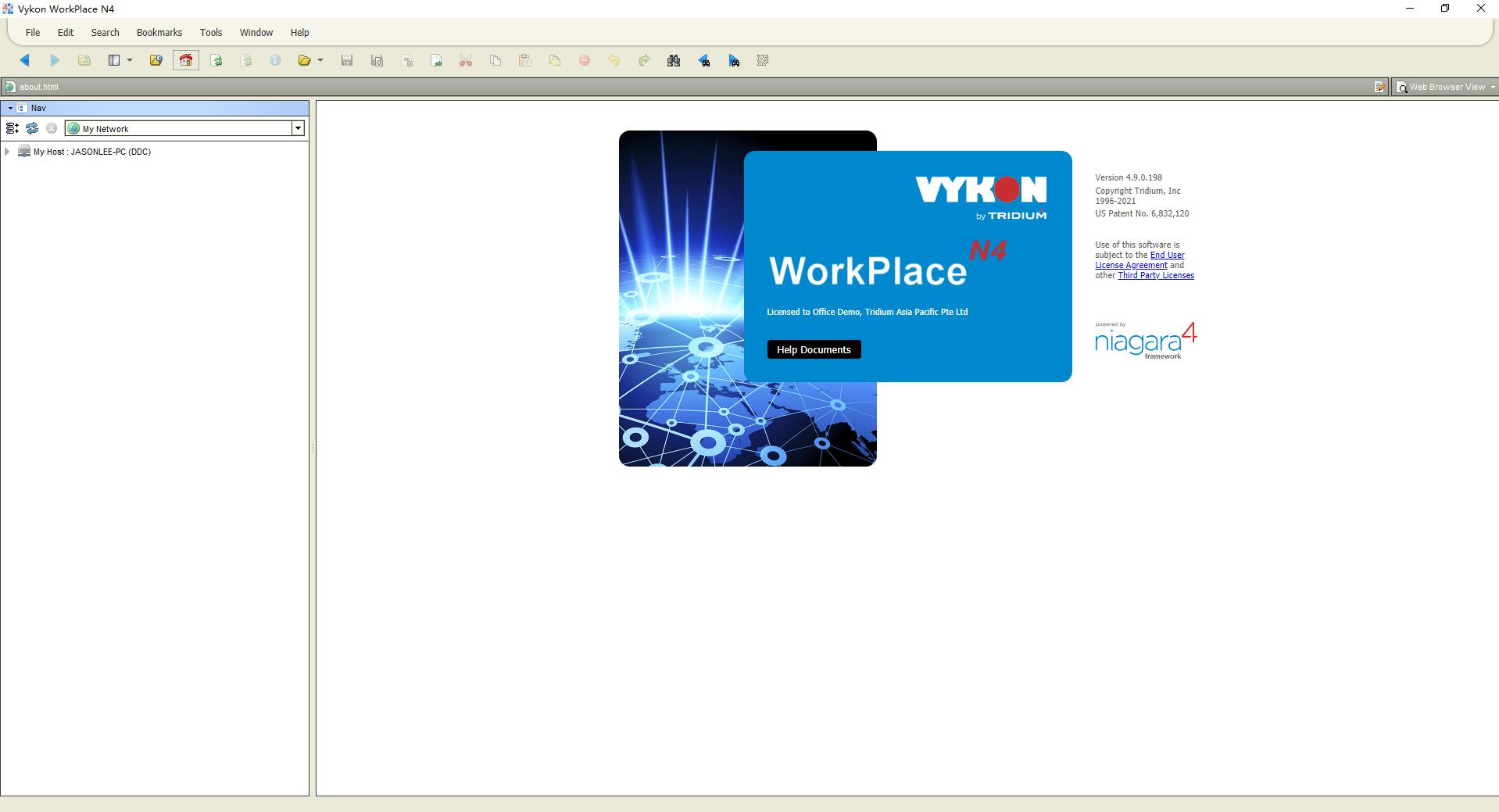Expand the My Host tree node
Screen dimensions: 1499x812
click(x=7, y=152)
